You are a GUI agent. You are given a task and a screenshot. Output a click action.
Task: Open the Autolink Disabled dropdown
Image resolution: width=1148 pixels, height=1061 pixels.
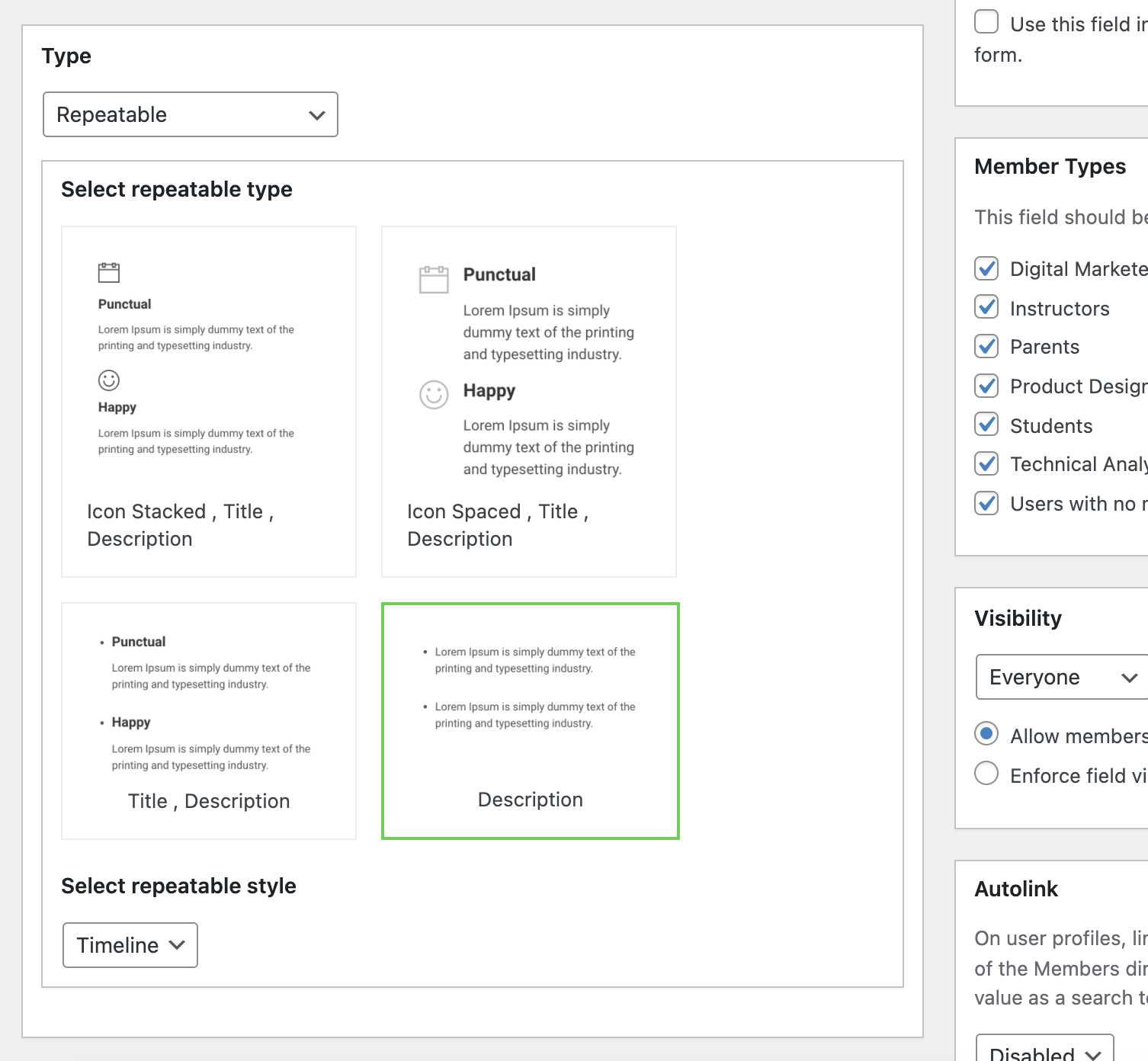click(x=1045, y=1050)
